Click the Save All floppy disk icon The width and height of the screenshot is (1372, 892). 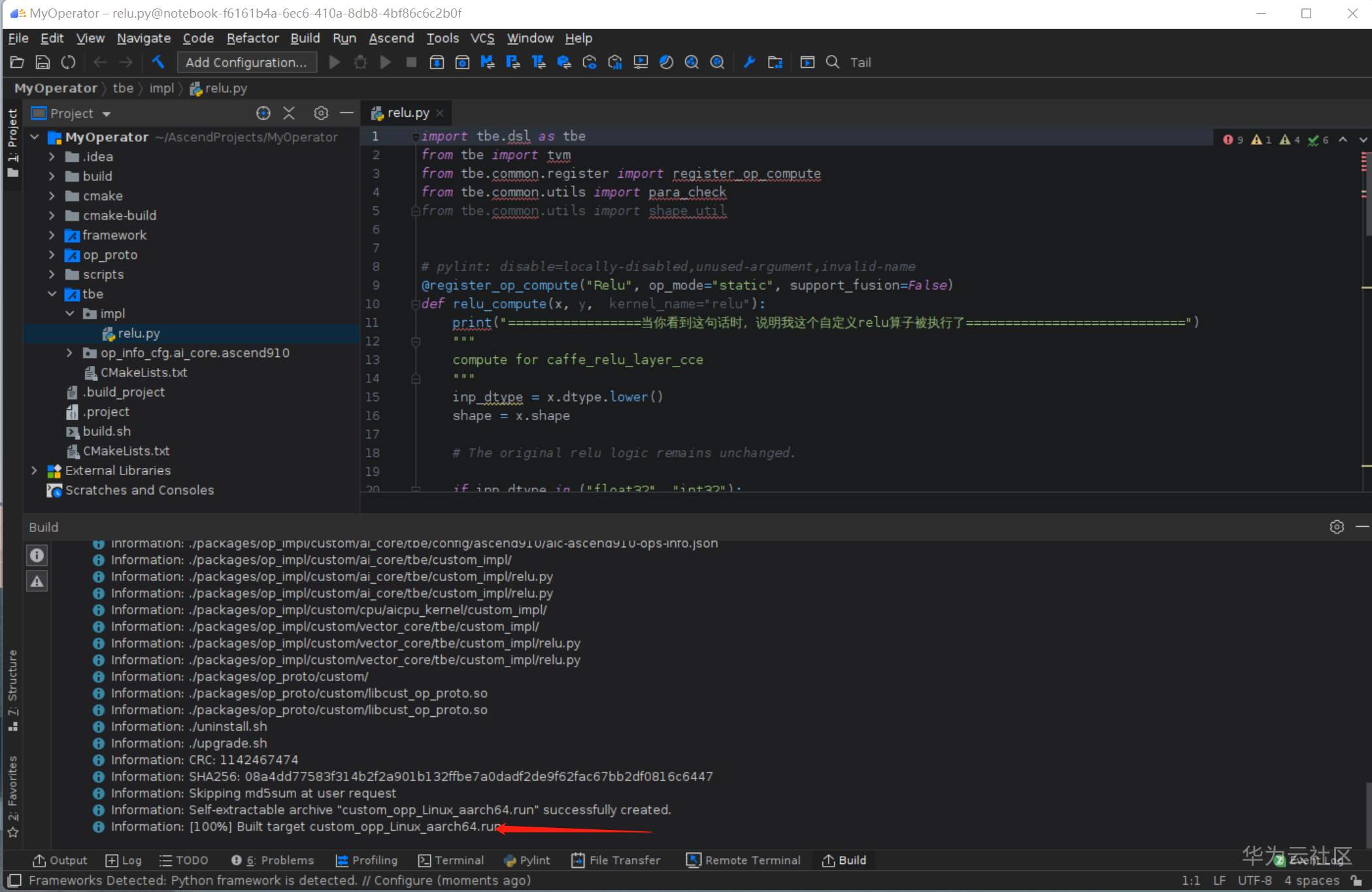click(42, 62)
